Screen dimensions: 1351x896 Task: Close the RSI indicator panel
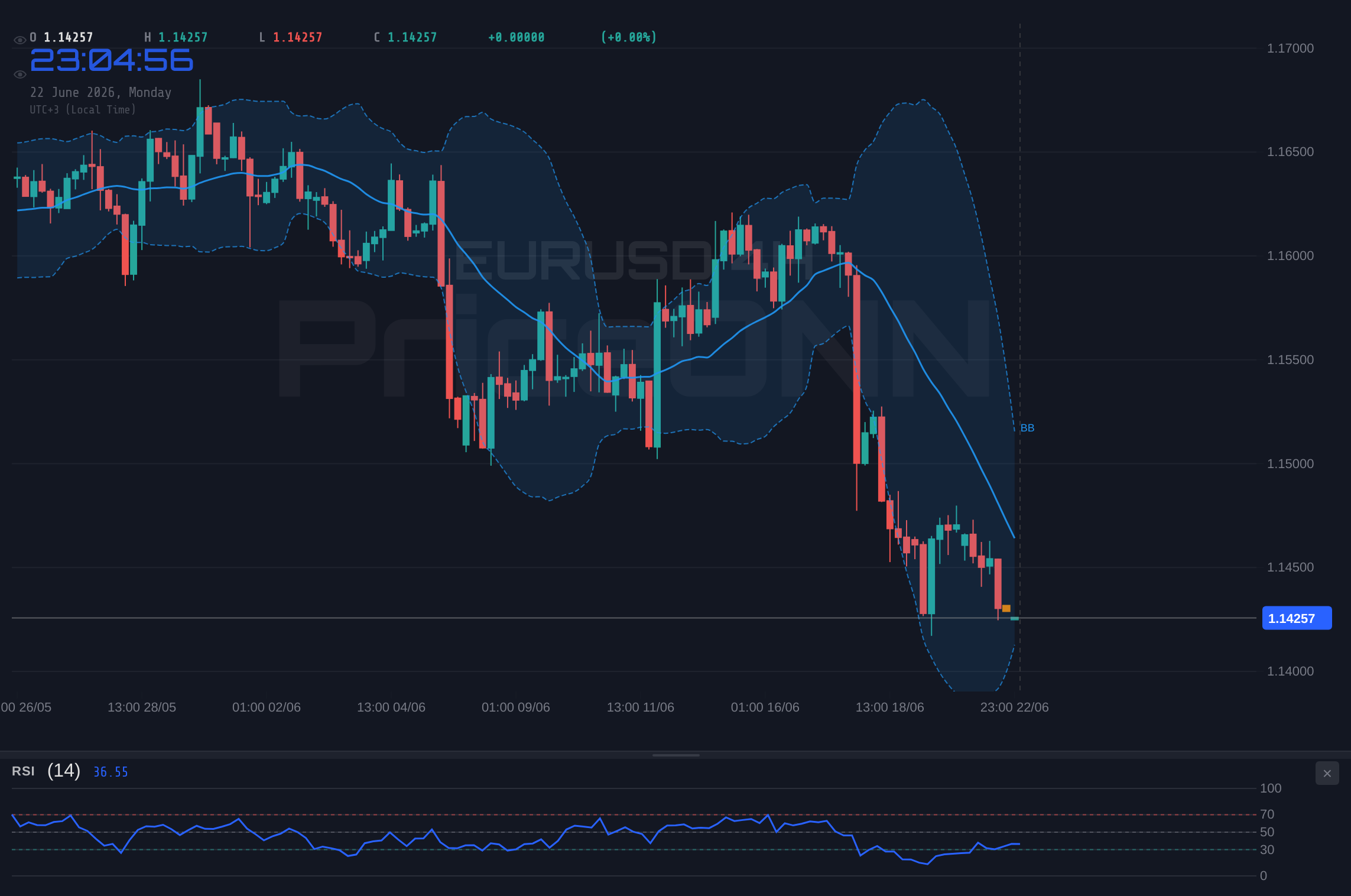[x=1327, y=773]
